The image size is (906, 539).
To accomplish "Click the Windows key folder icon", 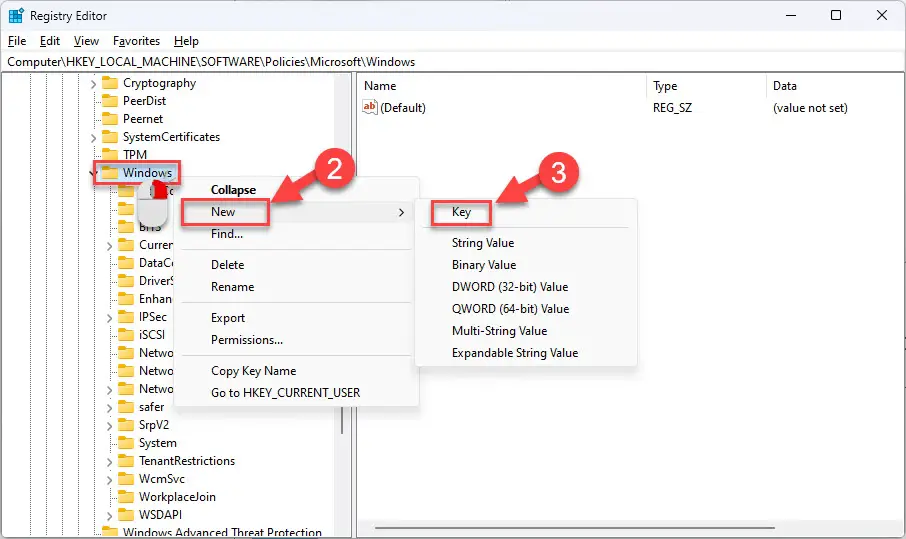I will click(x=110, y=173).
